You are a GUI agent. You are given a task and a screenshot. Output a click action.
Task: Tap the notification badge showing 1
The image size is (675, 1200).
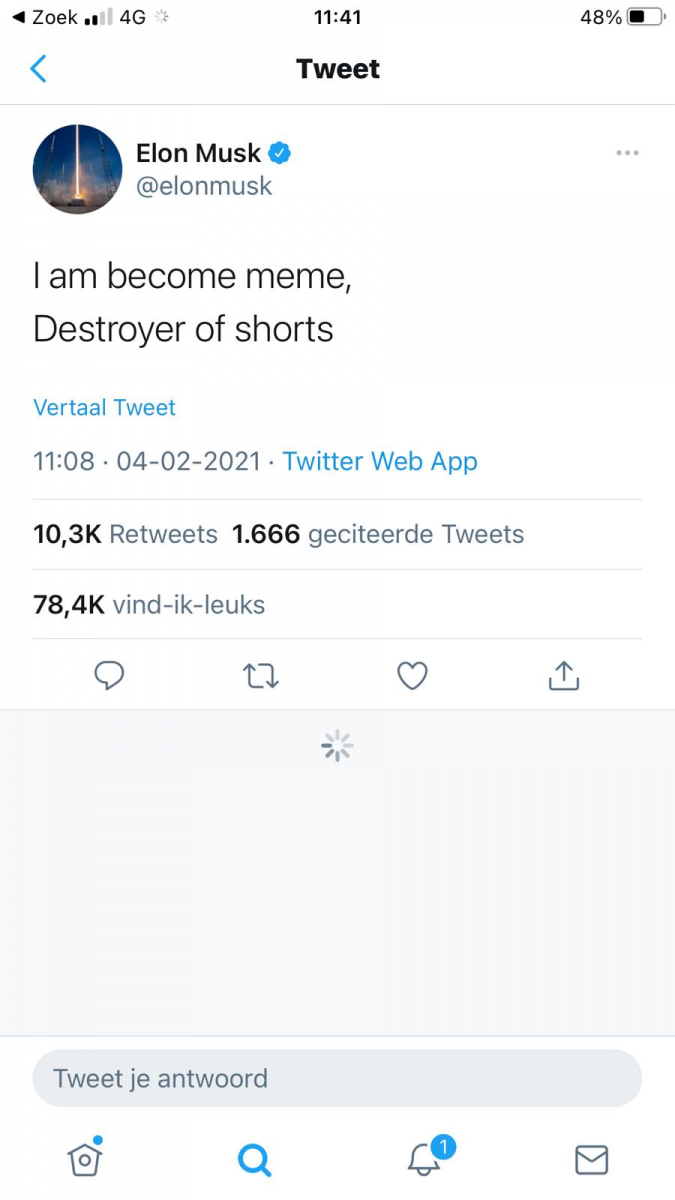(x=443, y=1147)
